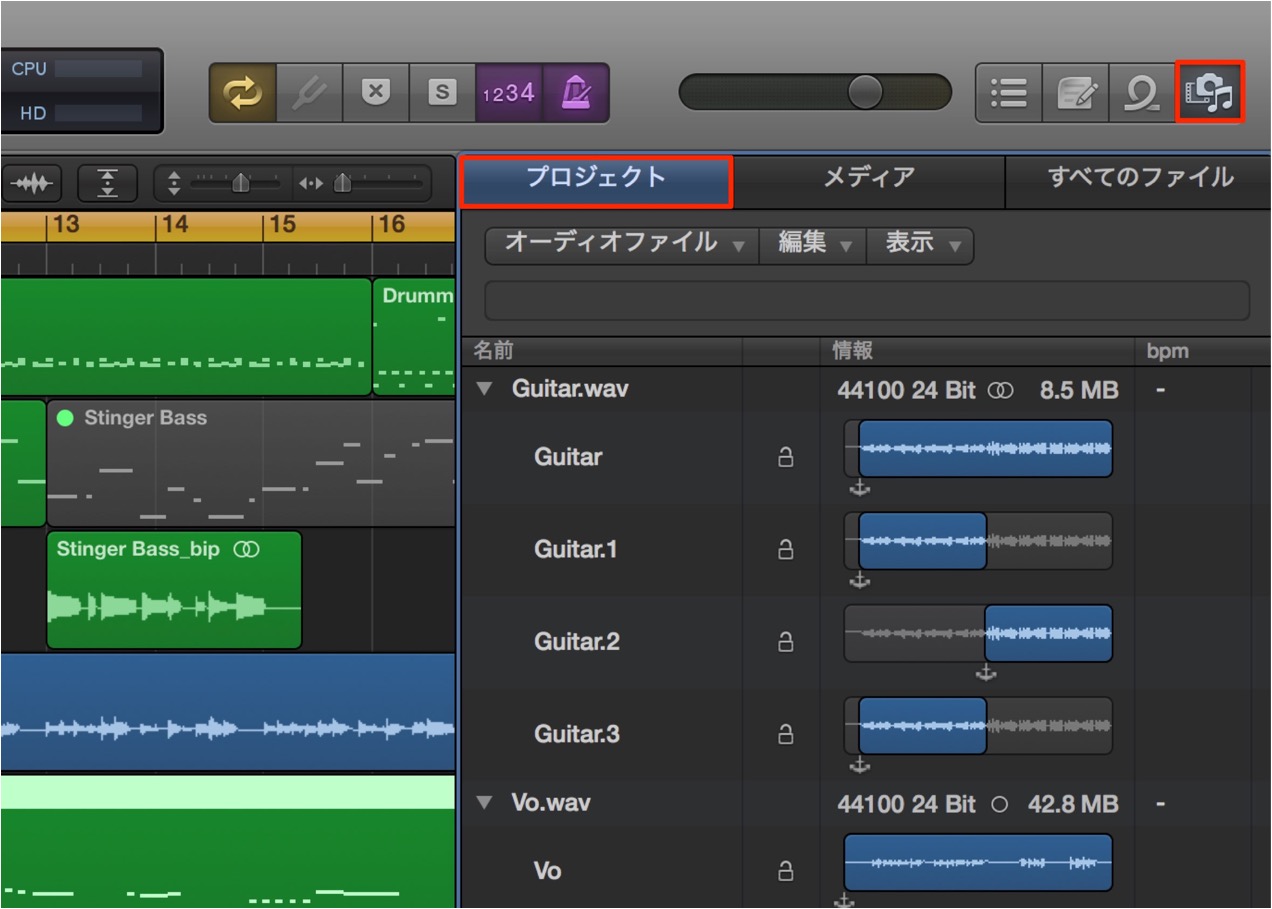The height and width of the screenshot is (909, 1272).
Task: Open the 編集 dropdown menu
Action: click(814, 244)
